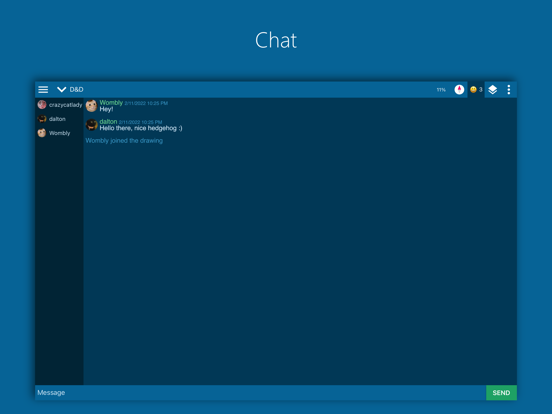Open the hamburger main menu

(x=43, y=89)
